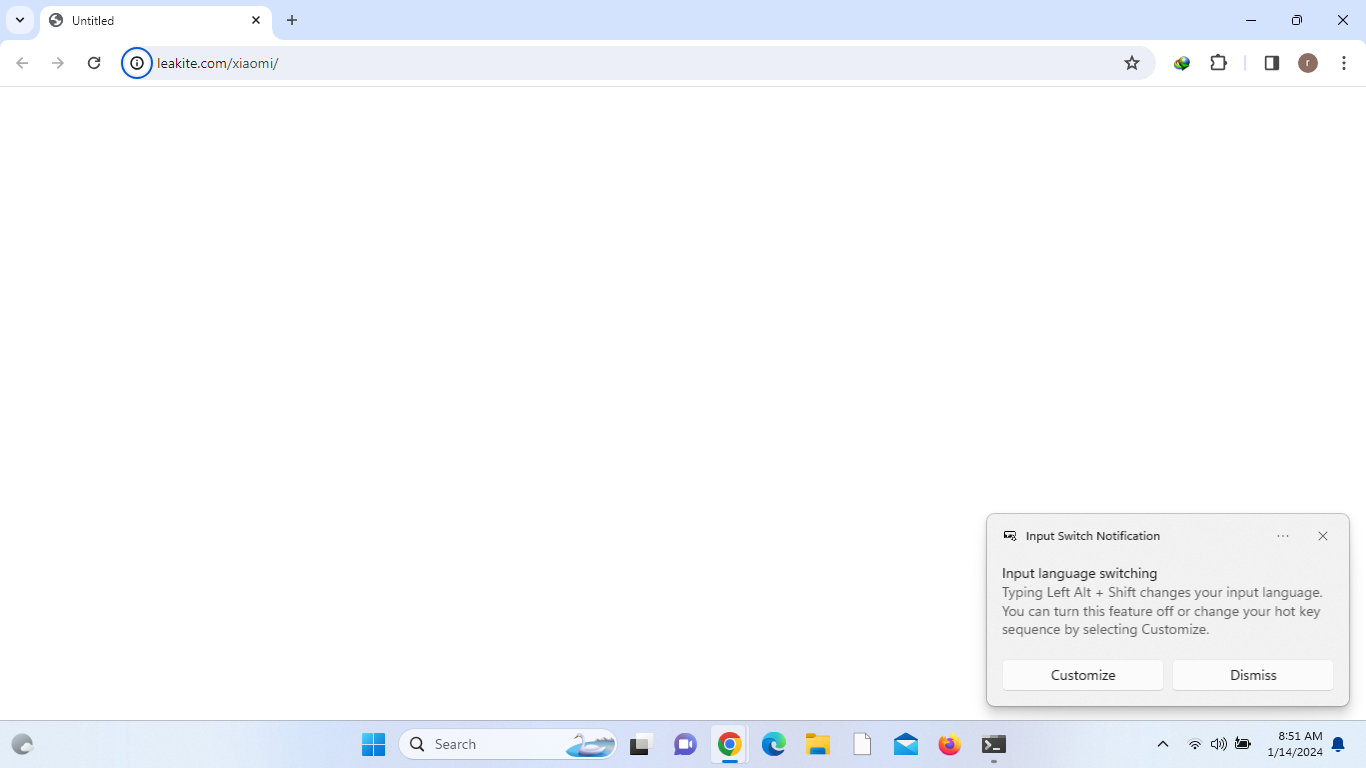
Task: Open the volume speaker control
Action: point(1218,744)
